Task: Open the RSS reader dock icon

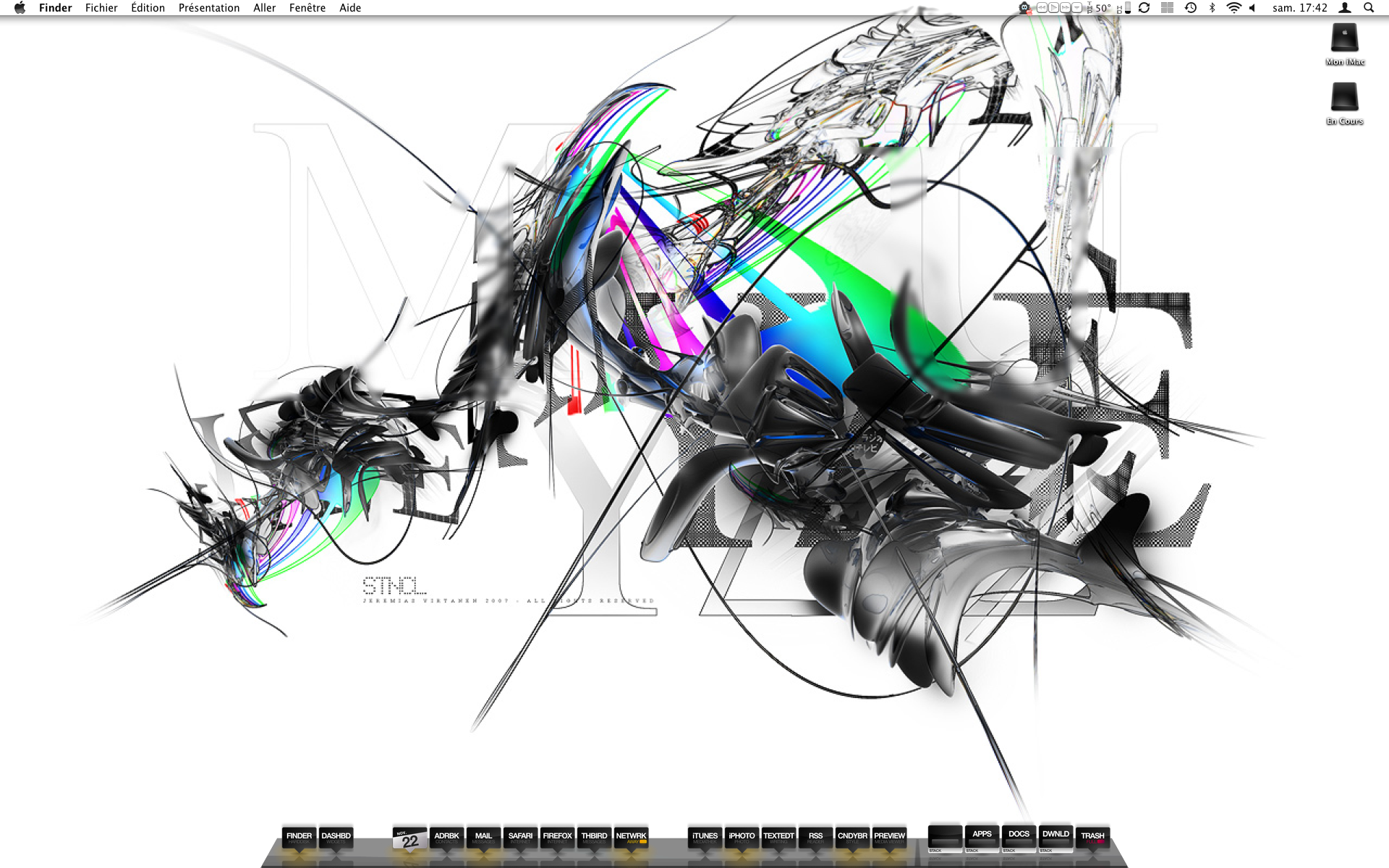Action: pos(815,838)
